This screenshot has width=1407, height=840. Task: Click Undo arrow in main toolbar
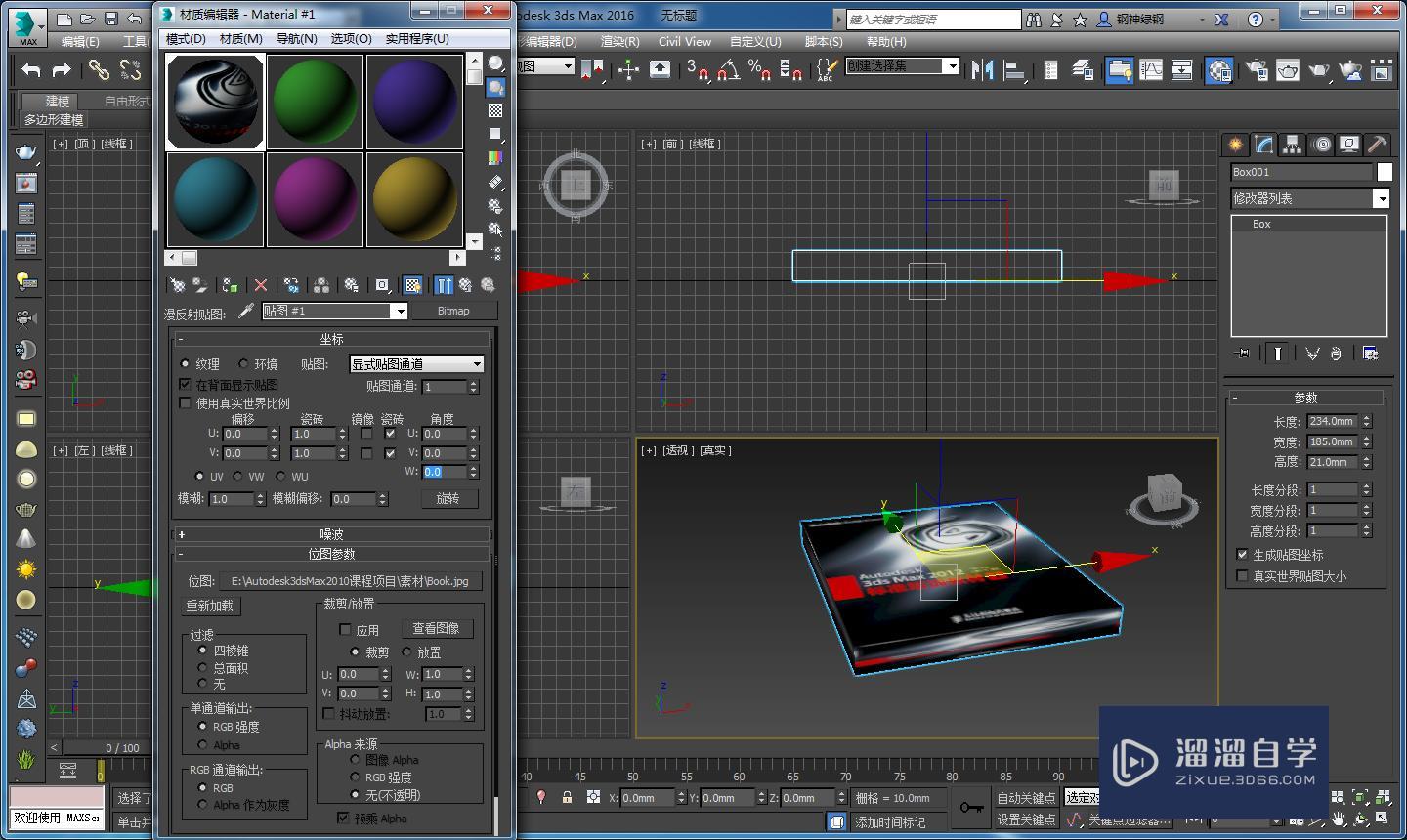coord(31,69)
